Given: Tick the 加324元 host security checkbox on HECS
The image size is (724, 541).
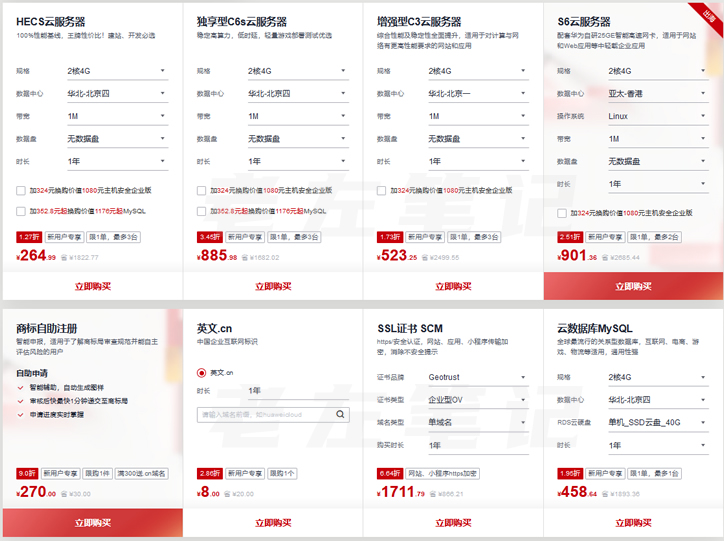Looking at the screenshot, I should pyautogui.click(x=21, y=190).
